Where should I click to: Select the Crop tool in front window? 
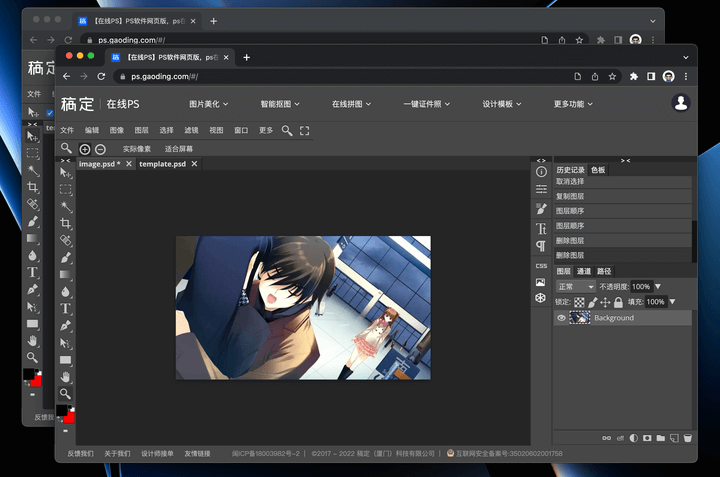(x=66, y=224)
